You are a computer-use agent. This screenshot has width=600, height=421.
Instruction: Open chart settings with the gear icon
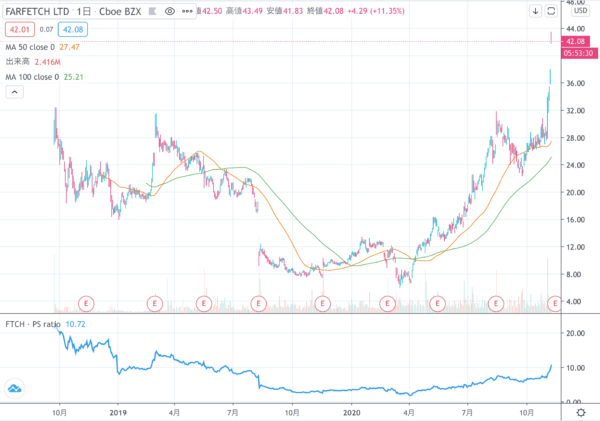[x=581, y=413]
